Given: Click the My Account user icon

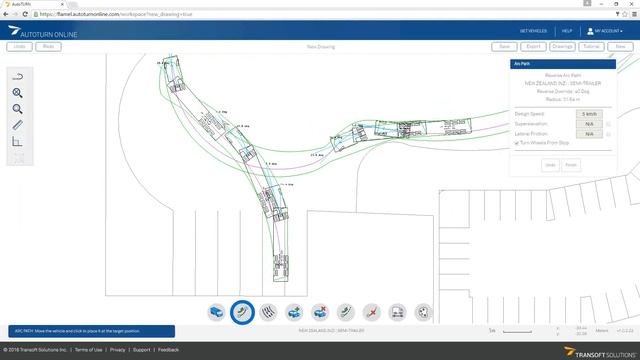Looking at the screenshot, I should (590, 31).
